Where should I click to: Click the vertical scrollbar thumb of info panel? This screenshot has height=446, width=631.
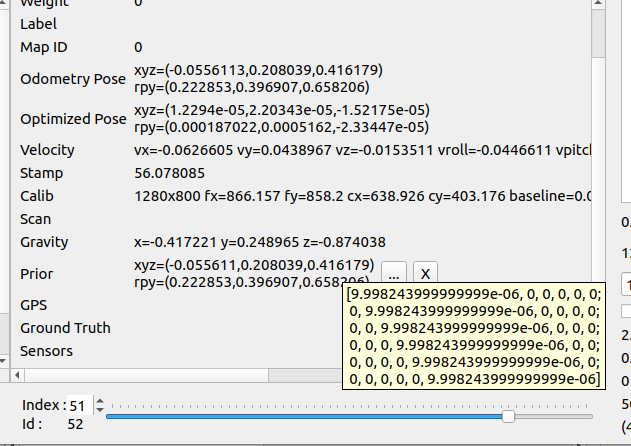598,30
